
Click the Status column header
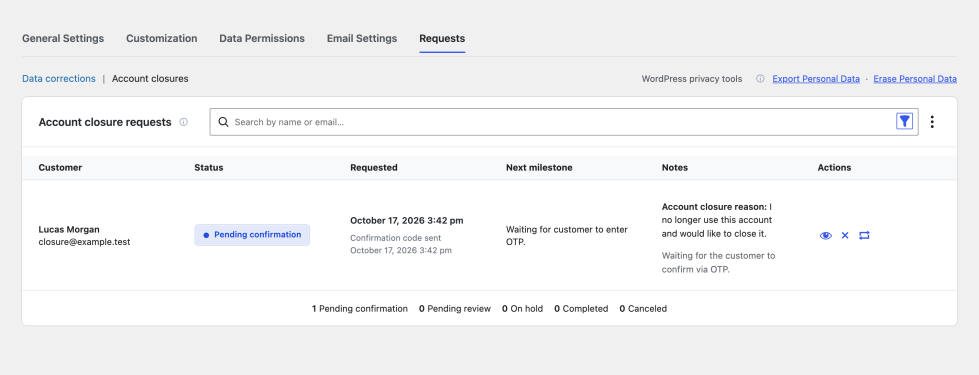point(209,167)
